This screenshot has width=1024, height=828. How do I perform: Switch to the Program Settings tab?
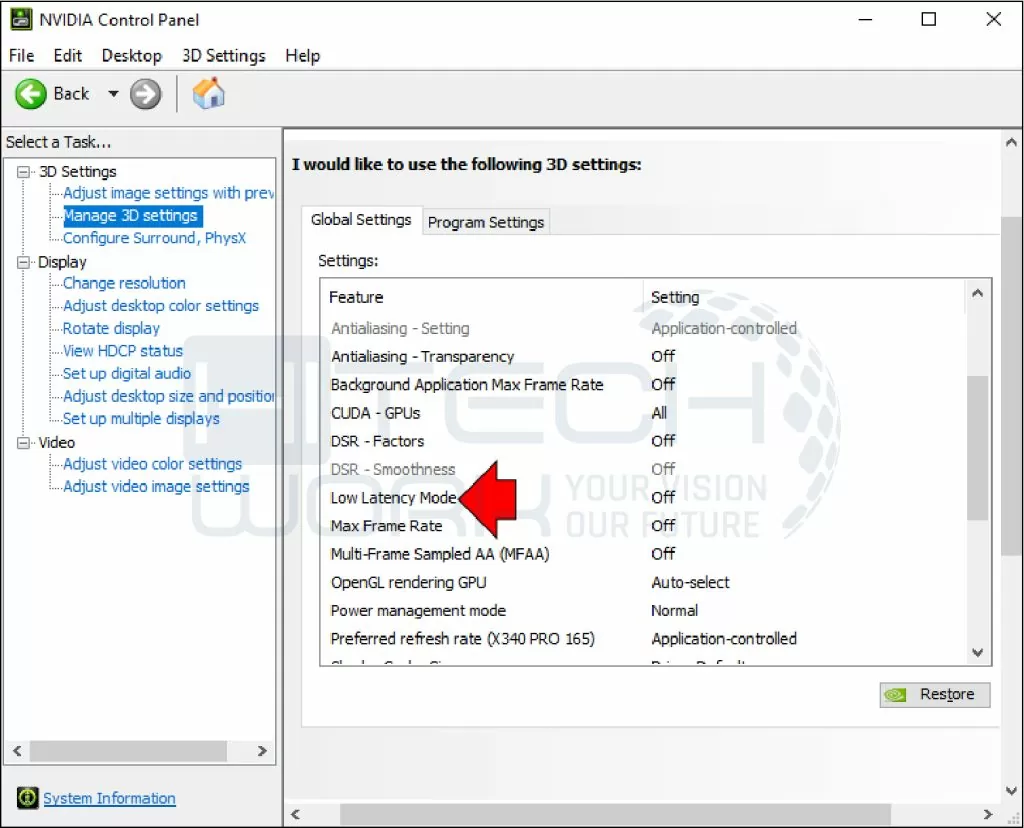(x=486, y=222)
